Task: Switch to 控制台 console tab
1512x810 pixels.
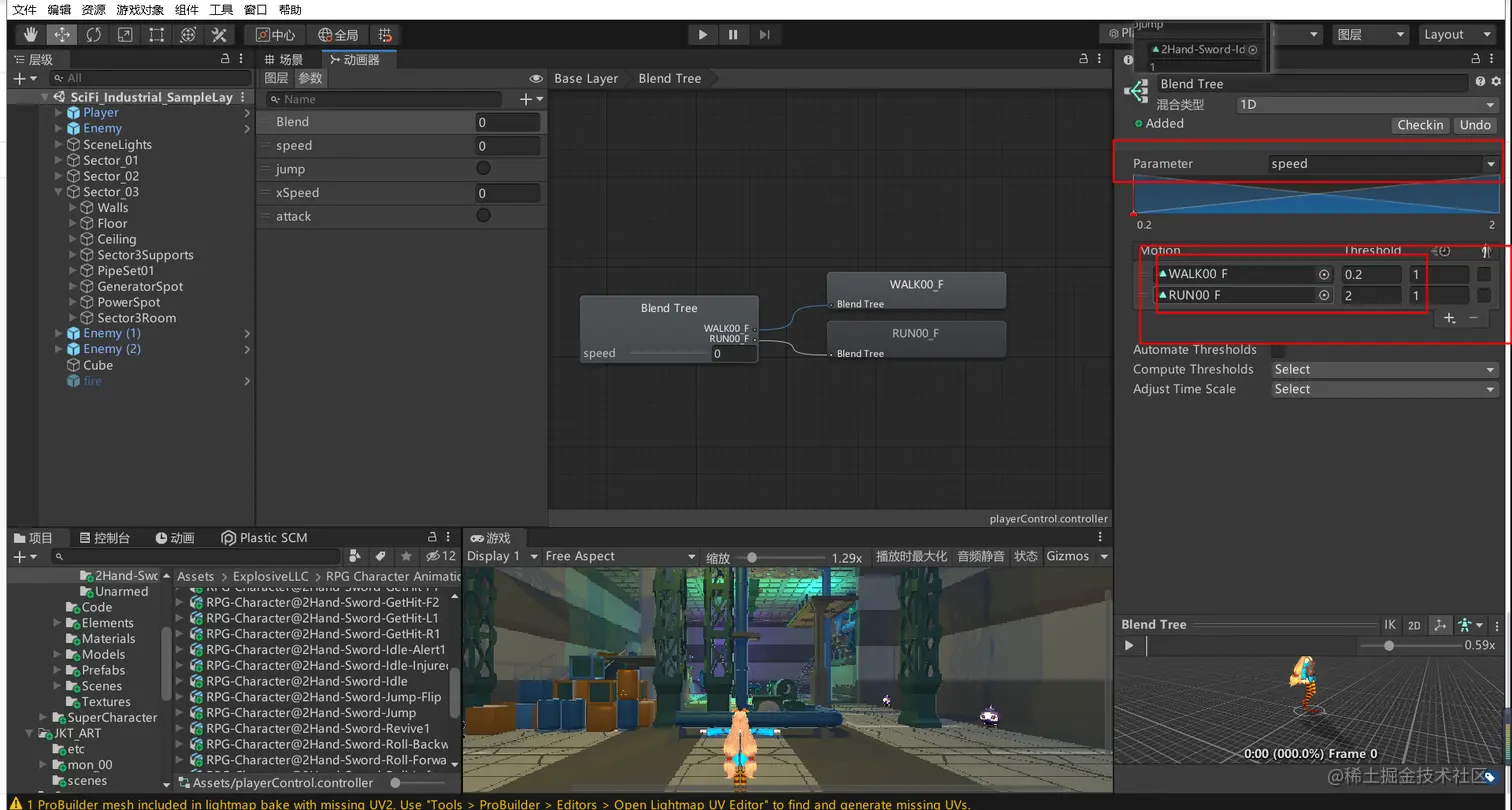Action: pyautogui.click(x=104, y=538)
